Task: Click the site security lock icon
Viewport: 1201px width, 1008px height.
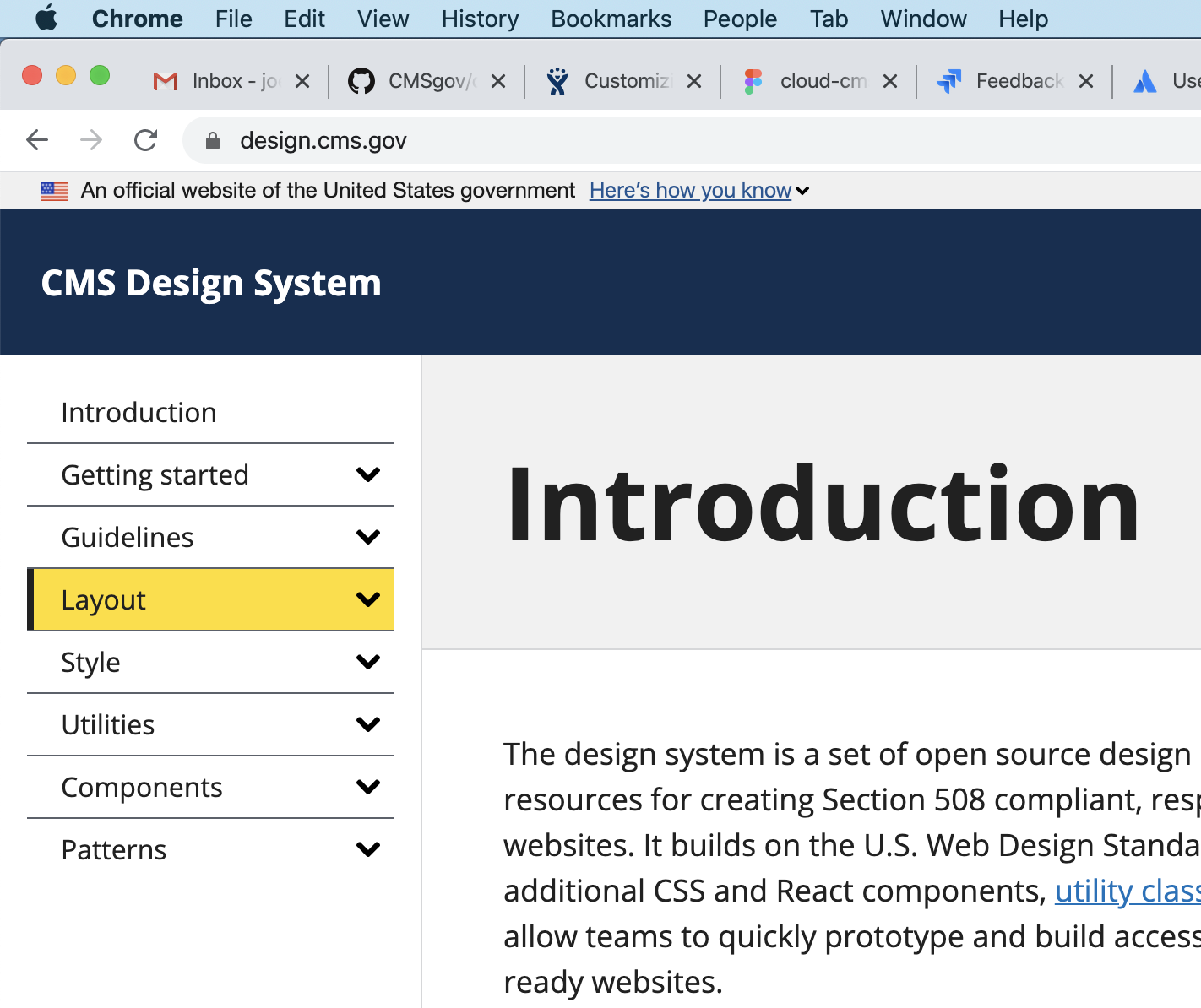Action: [212, 140]
